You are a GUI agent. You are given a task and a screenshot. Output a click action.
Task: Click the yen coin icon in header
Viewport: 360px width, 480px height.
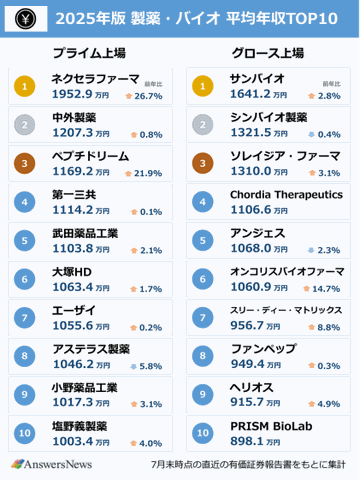[26, 19]
